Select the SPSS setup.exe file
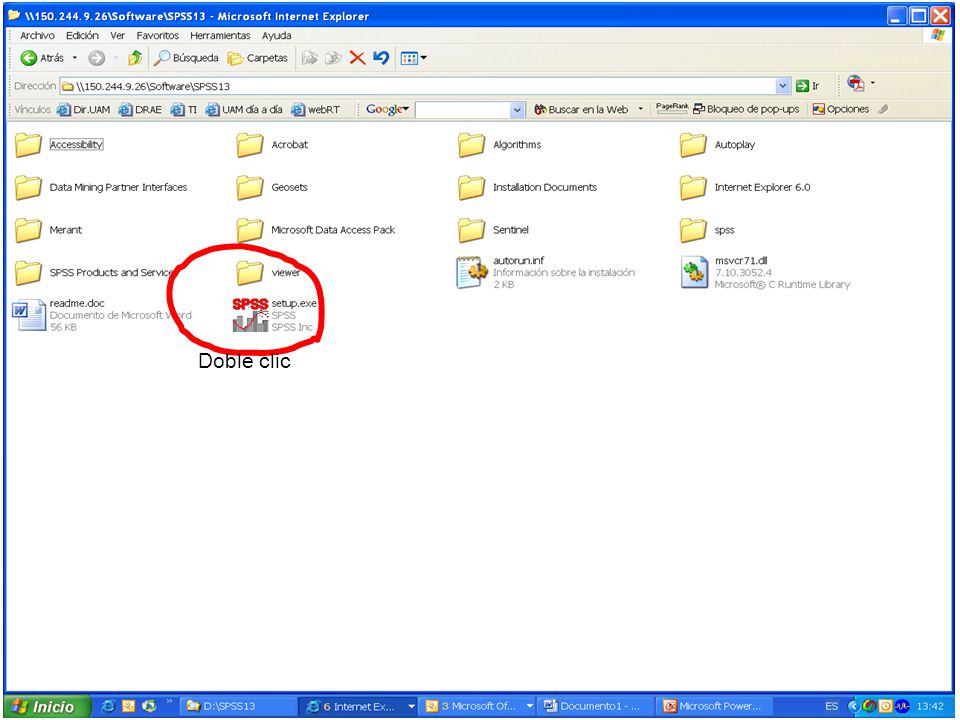The image size is (960, 720). 275,315
